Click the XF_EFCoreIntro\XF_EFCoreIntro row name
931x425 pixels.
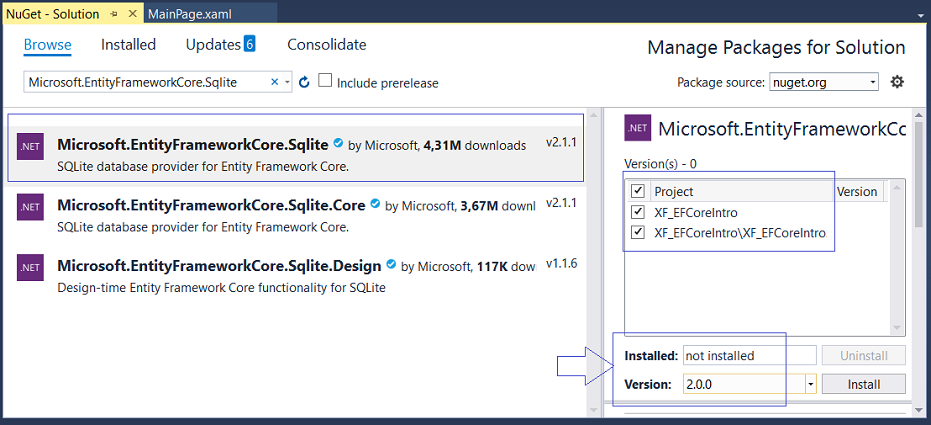click(x=740, y=233)
